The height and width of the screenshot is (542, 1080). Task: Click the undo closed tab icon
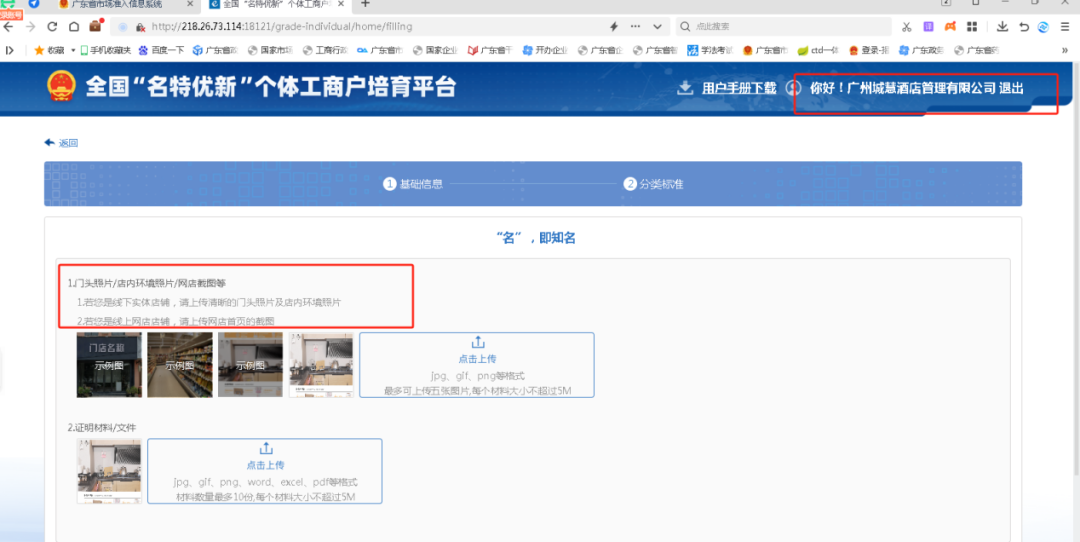pyautogui.click(x=1024, y=26)
